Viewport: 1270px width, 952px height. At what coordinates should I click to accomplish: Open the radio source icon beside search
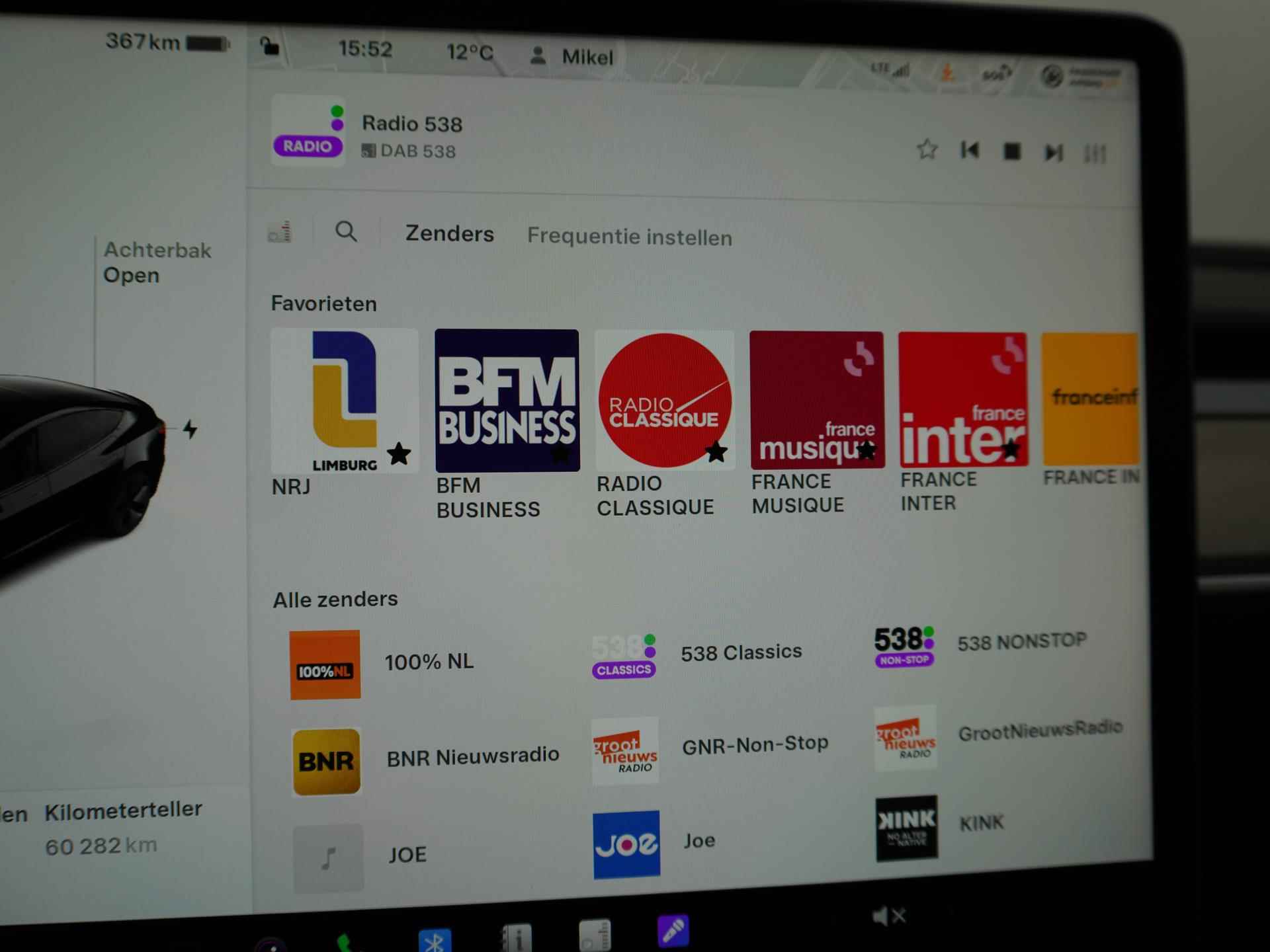coord(280,231)
